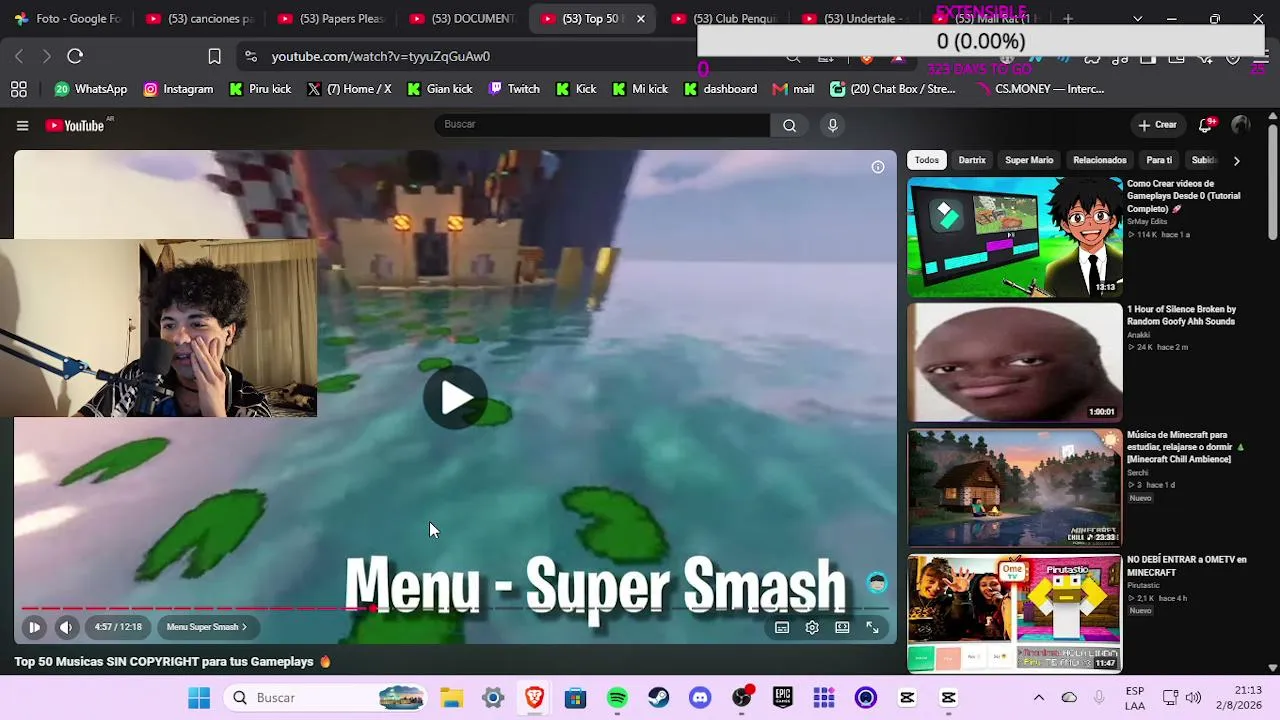Open the Twitch bookmark
The width and height of the screenshot is (1280, 720).
coord(514,89)
